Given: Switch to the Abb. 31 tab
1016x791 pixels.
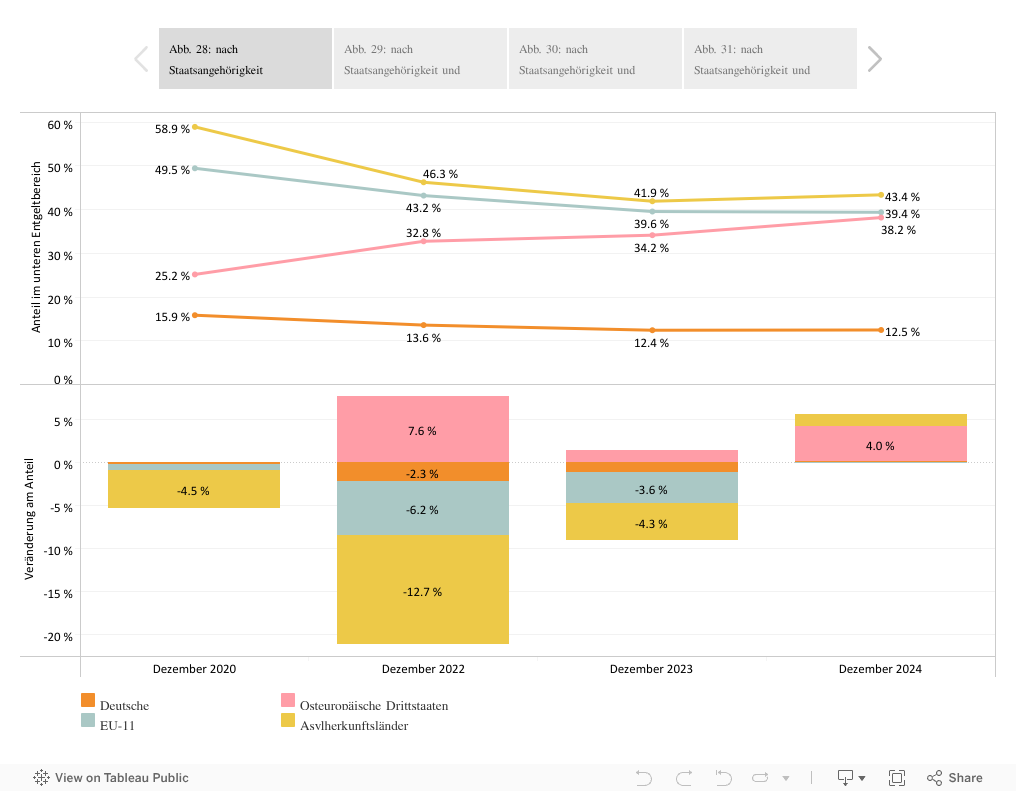Looking at the screenshot, I should point(770,59).
